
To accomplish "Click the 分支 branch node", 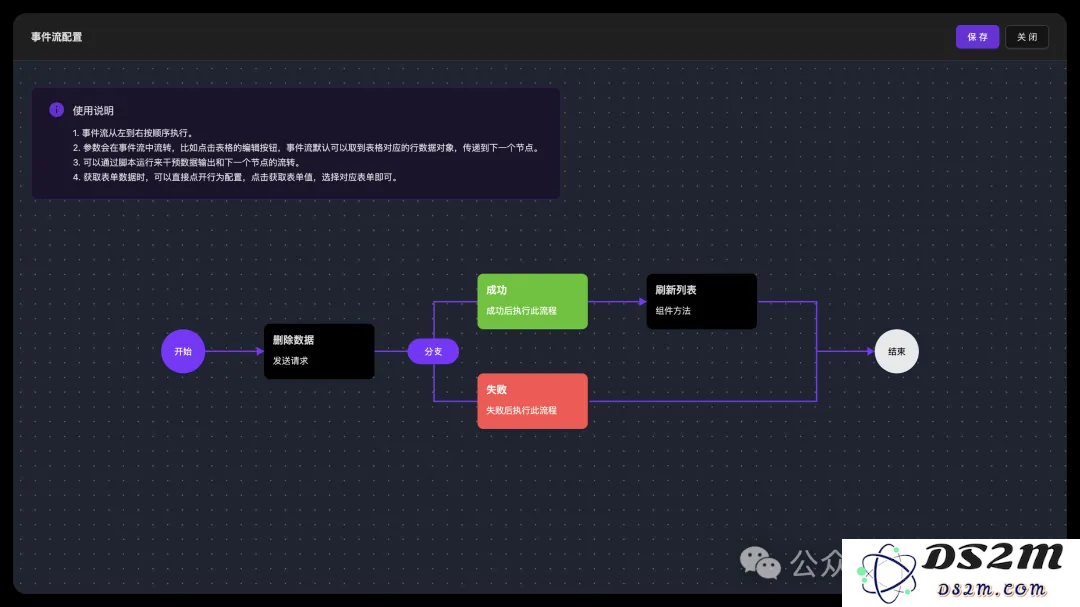I will 433,351.
